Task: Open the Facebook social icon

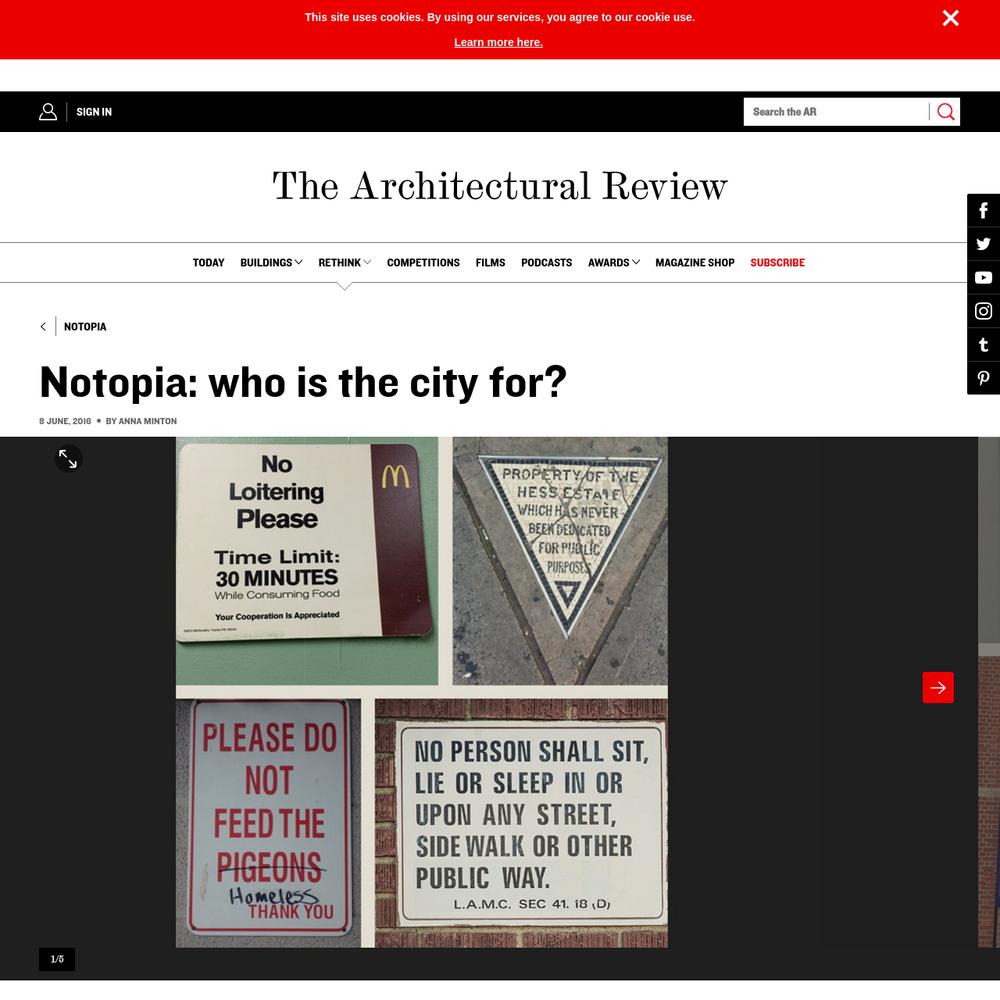Action: pyautogui.click(x=983, y=210)
